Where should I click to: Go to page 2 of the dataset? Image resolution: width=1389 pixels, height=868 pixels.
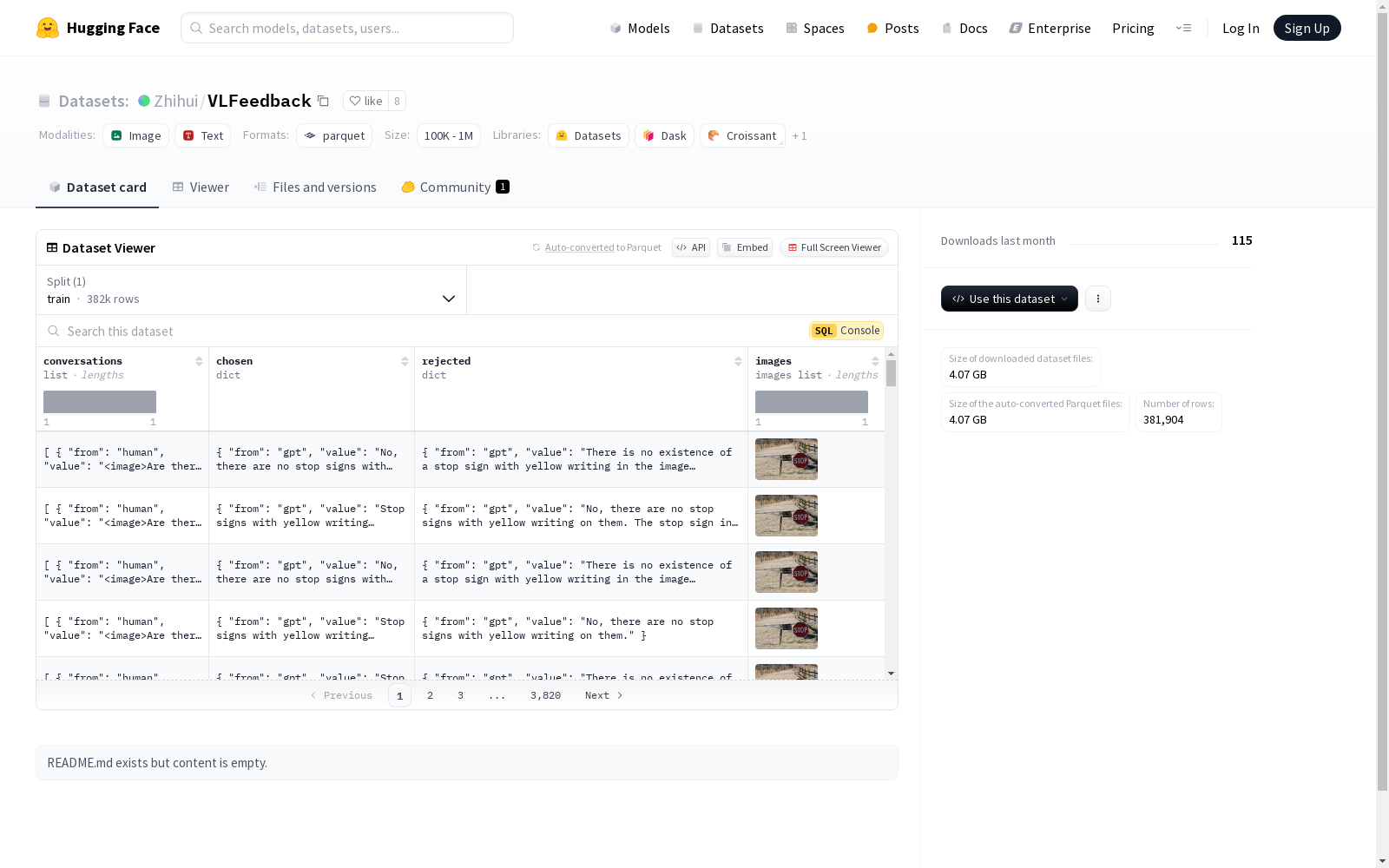(430, 695)
